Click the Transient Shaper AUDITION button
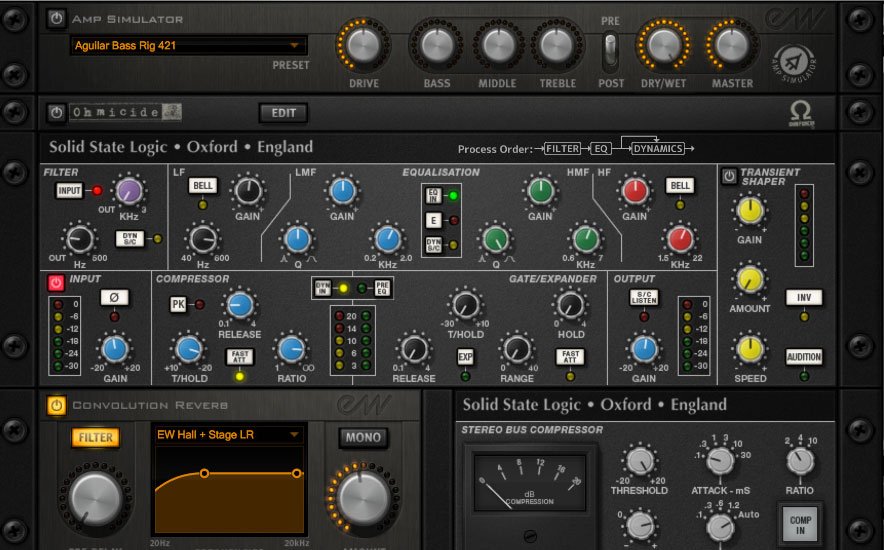Screen dimensions: 884x550 coord(804,357)
